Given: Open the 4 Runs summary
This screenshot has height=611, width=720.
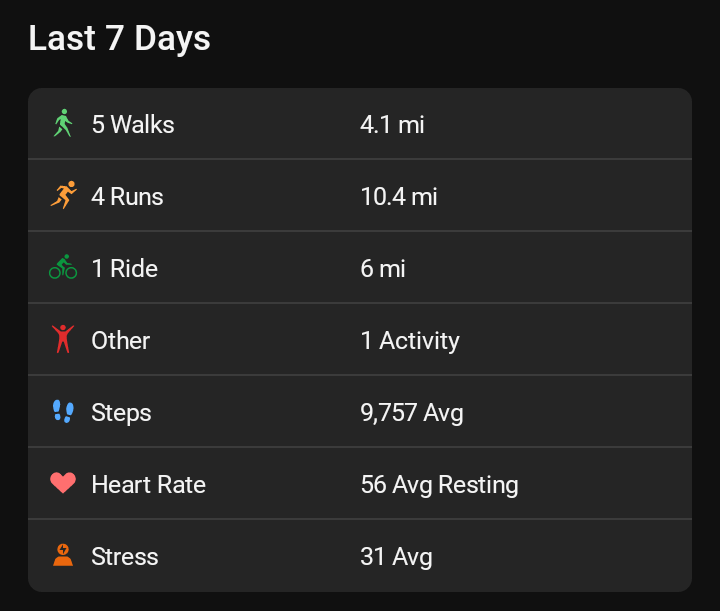Looking at the screenshot, I should [x=127, y=196].
